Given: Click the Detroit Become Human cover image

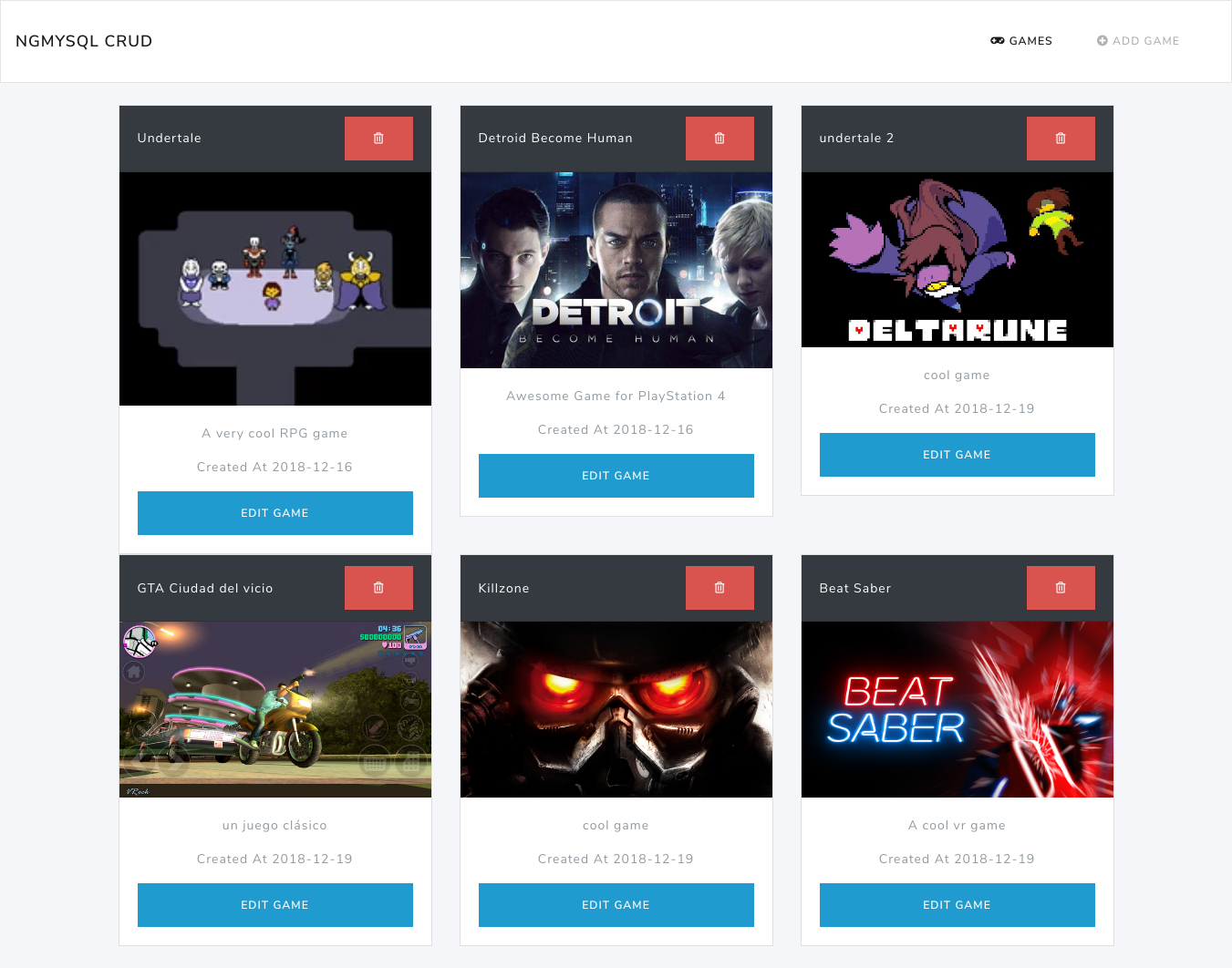Looking at the screenshot, I should coord(616,270).
